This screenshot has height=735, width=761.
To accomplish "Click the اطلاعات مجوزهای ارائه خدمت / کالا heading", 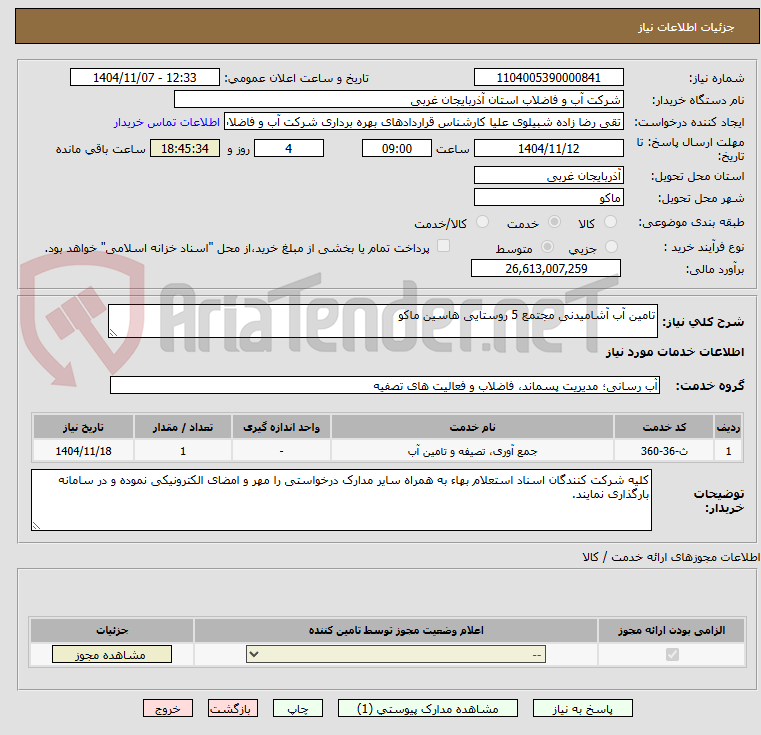I will [671, 557].
